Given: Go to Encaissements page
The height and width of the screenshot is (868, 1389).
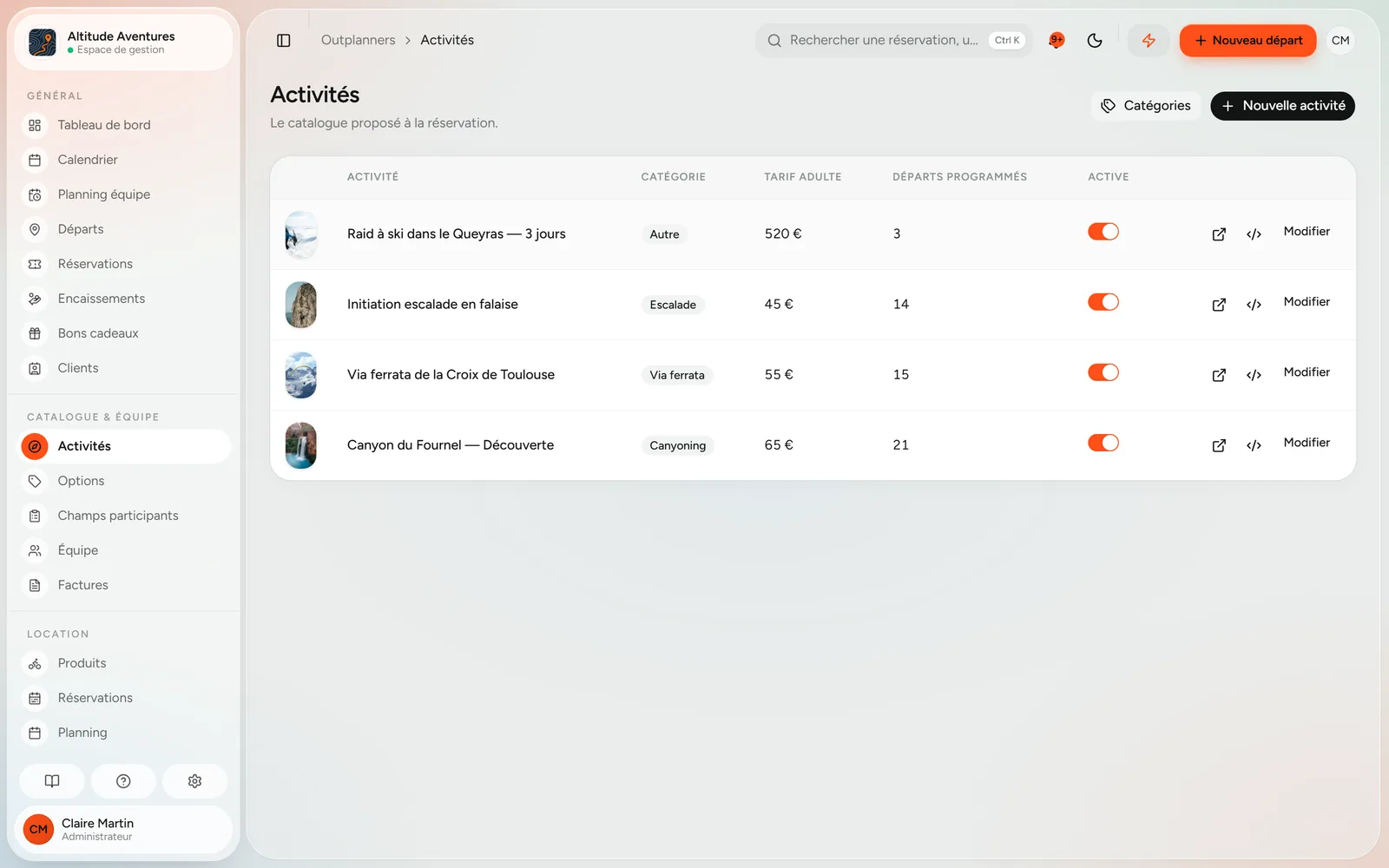Looking at the screenshot, I should click(126, 299).
